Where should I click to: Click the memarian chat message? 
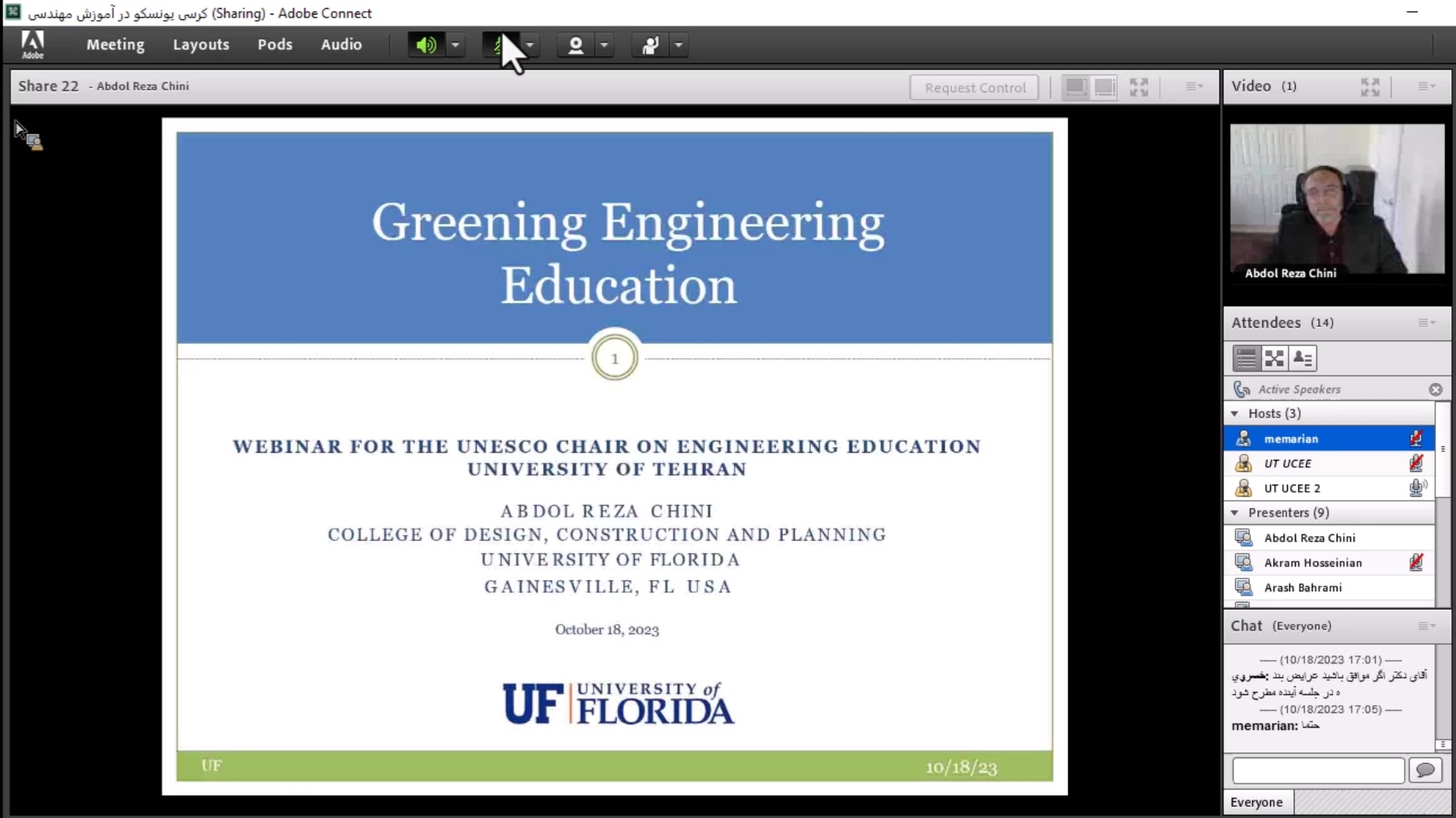click(1276, 726)
